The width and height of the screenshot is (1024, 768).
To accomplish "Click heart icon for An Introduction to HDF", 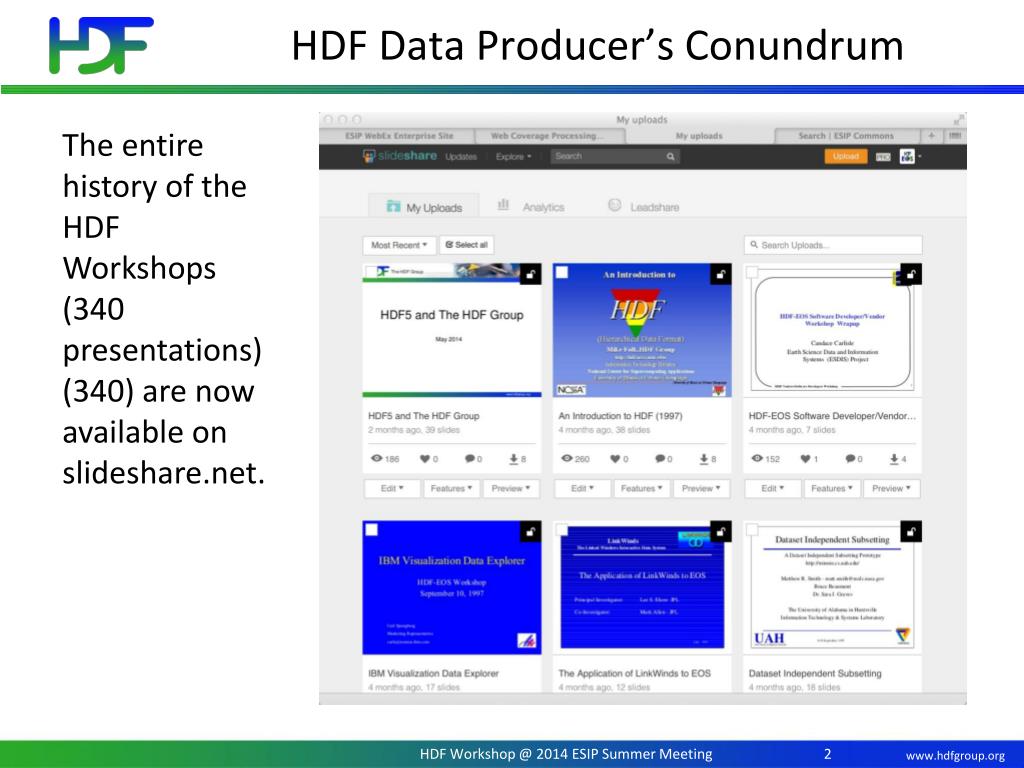I will coord(615,458).
